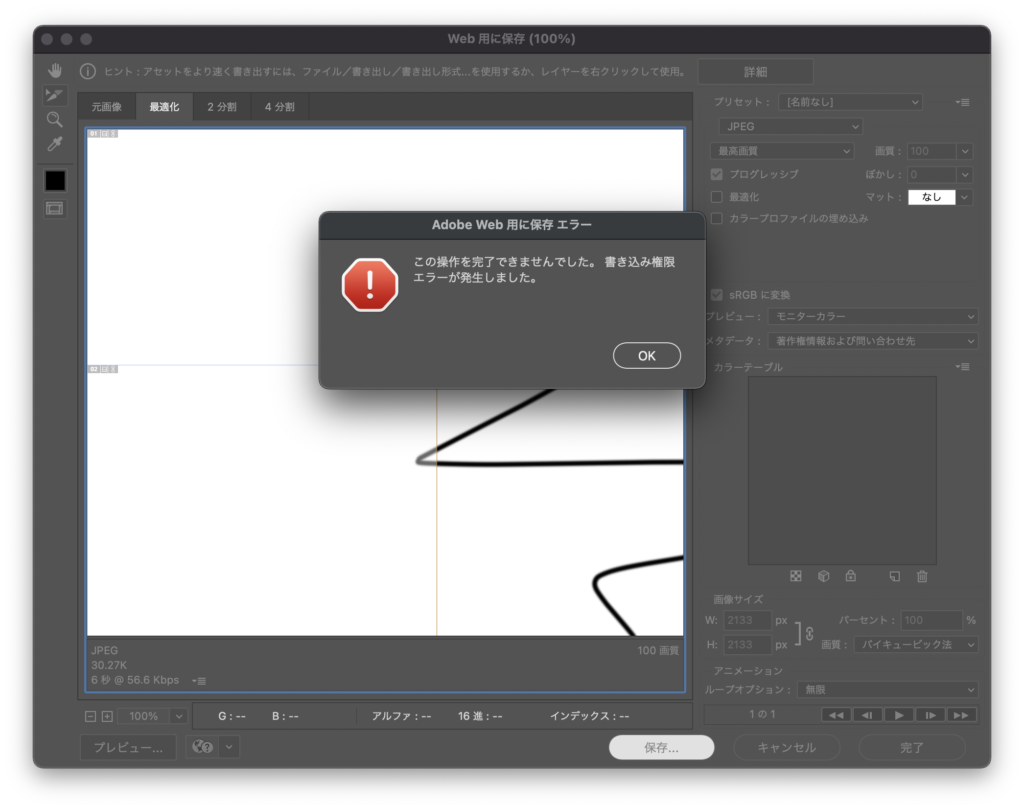
Task: Select the Zoom tool
Action: 55,119
